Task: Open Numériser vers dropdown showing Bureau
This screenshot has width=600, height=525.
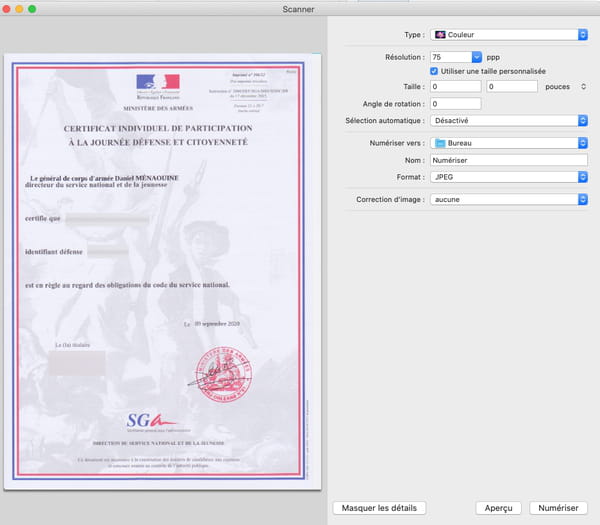Action: 509,143
